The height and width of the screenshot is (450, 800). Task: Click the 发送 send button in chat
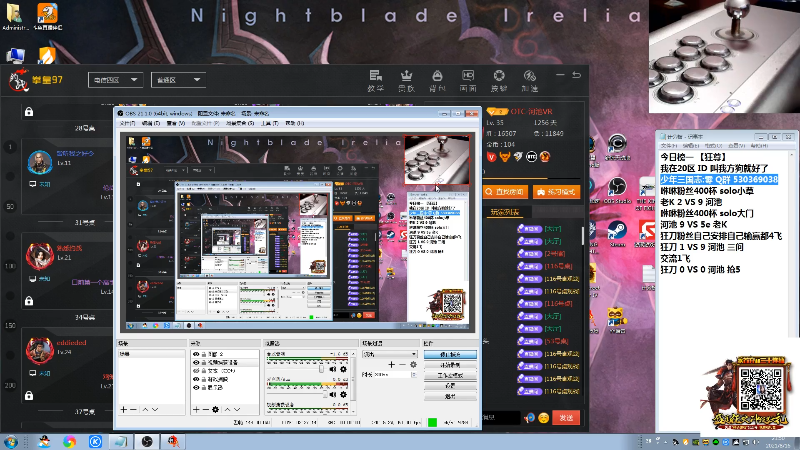(x=566, y=418)
